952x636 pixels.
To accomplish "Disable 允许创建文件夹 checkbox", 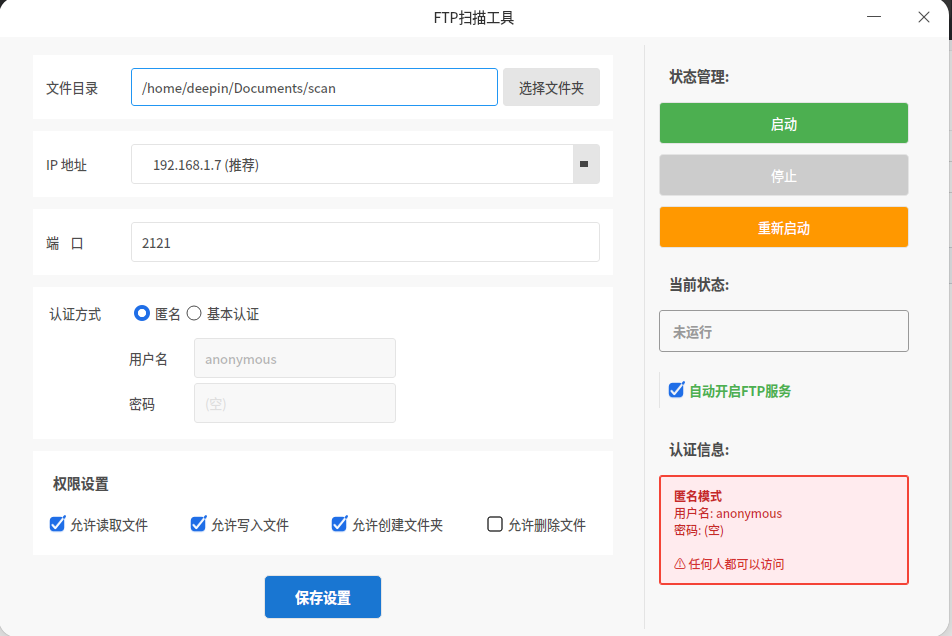I will (x=339, y=524).
